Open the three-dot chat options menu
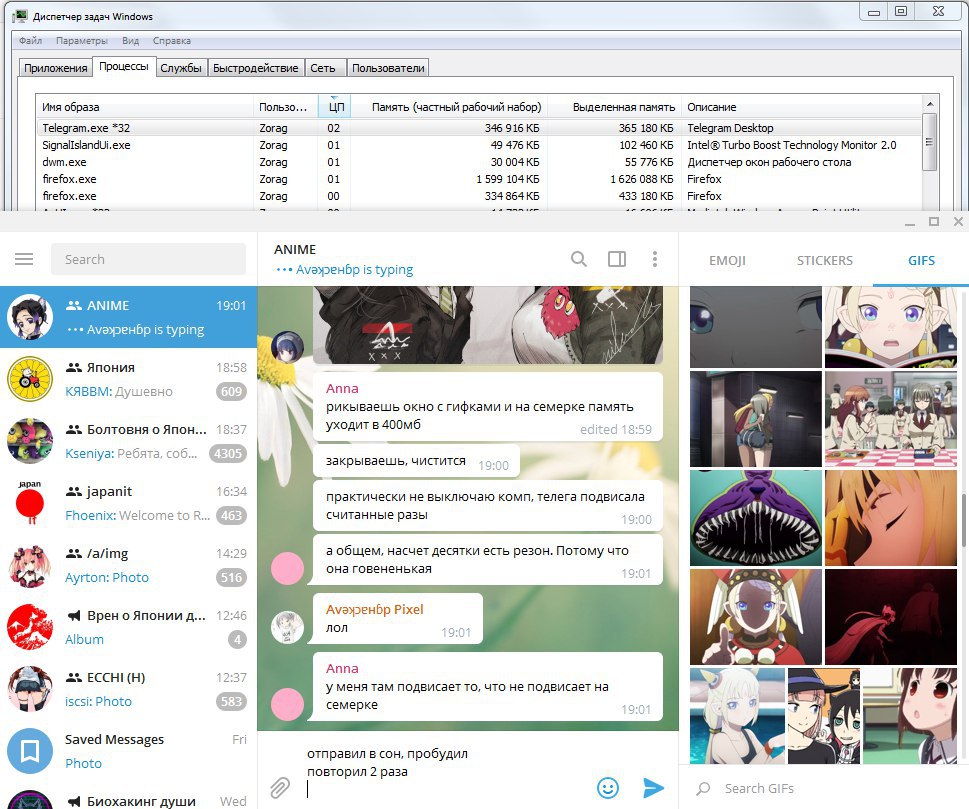 point(654,259)
